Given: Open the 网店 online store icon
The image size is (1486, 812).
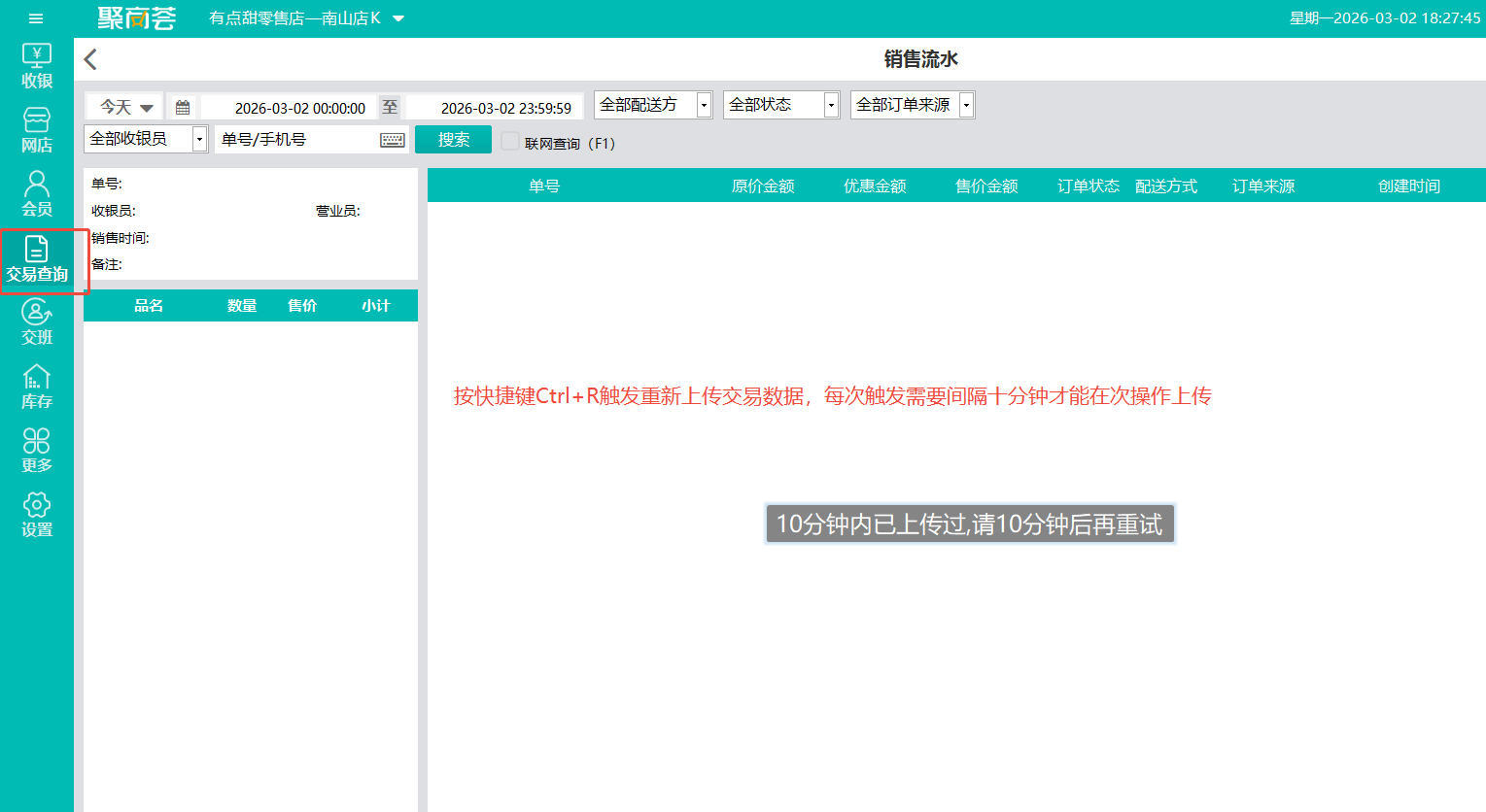Looking at the screenshot, I should (37, 130).
